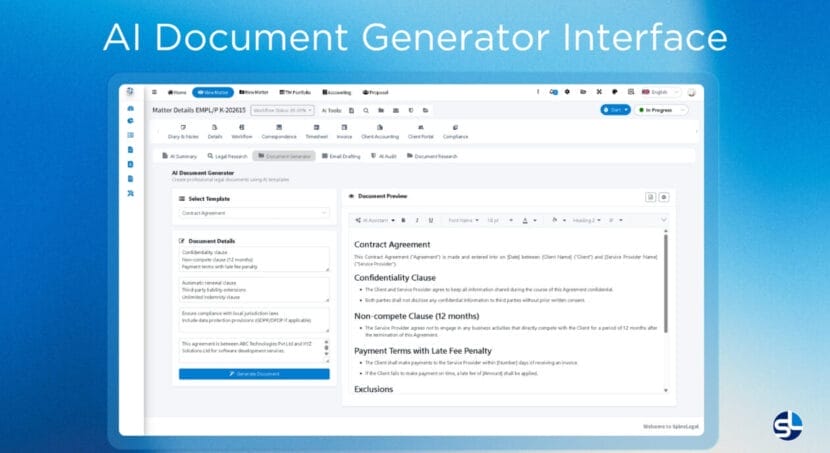
Task: Click the folder icon in top bar
Action: pos(583,92)
